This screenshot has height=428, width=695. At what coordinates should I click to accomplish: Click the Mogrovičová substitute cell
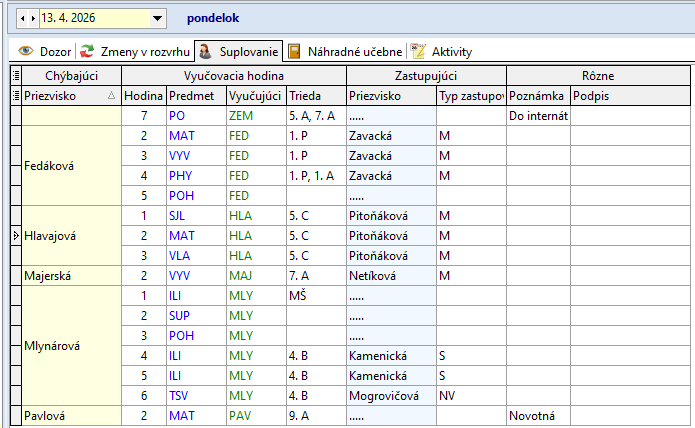[x=390, y=395]
